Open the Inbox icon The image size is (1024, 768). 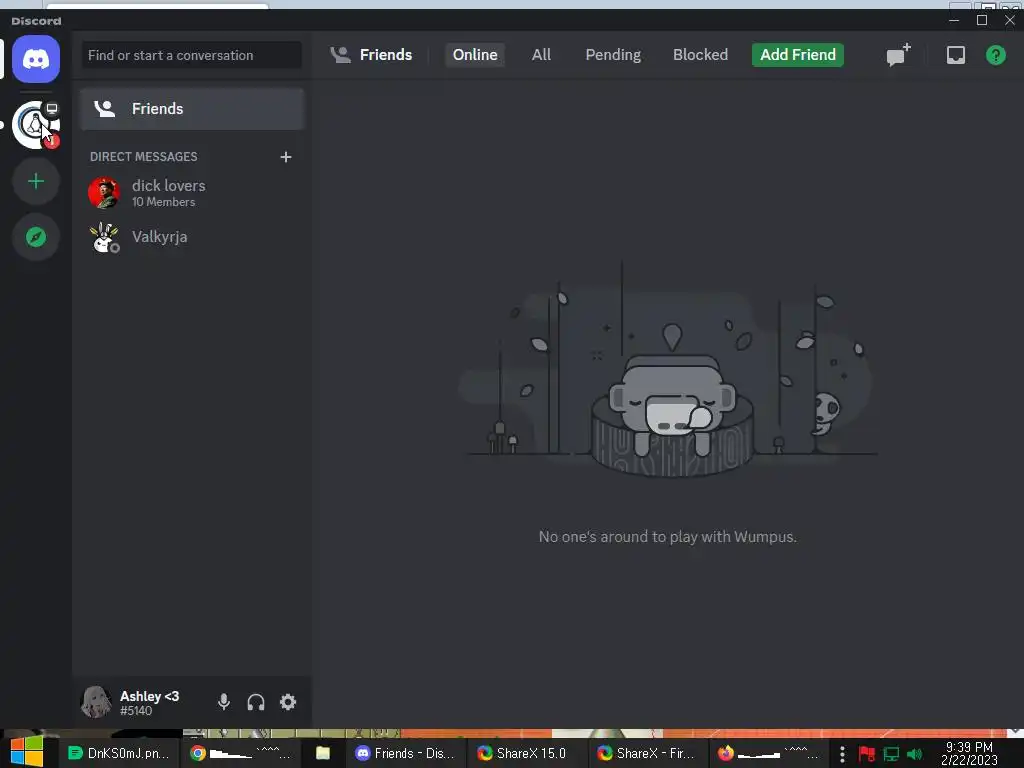(x=955, y=55)
